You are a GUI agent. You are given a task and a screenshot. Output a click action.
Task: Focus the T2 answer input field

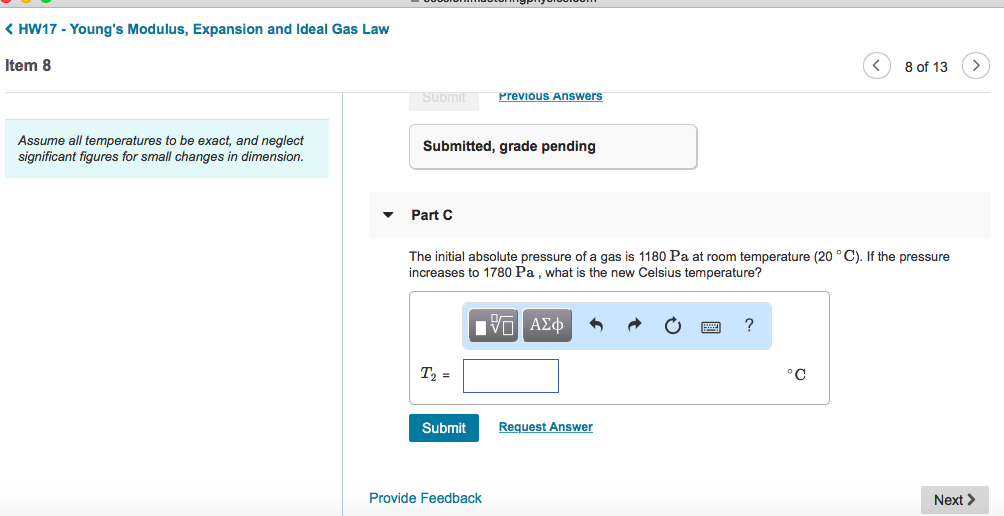510,376
